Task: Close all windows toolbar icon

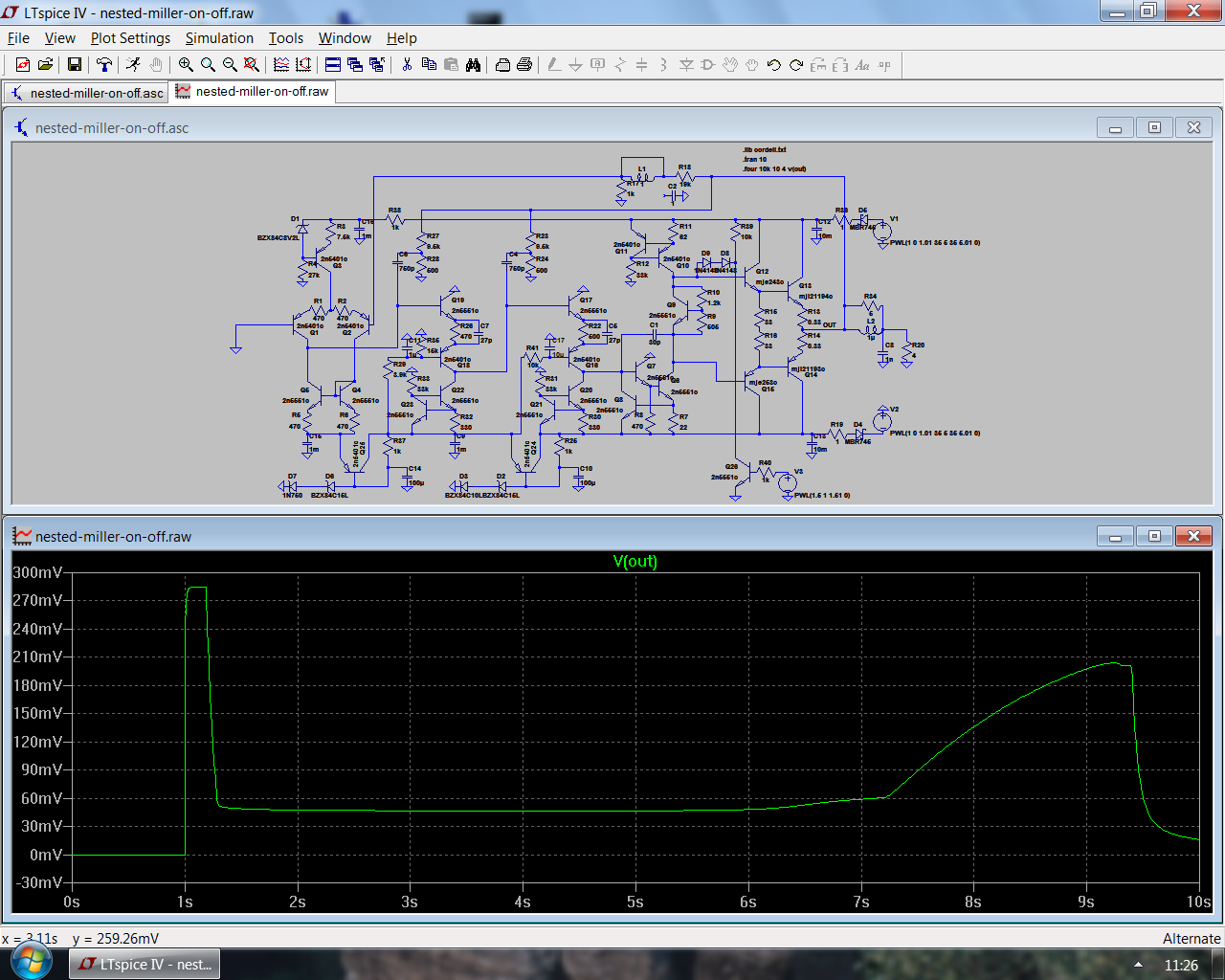Action: [x=377, y=65]
